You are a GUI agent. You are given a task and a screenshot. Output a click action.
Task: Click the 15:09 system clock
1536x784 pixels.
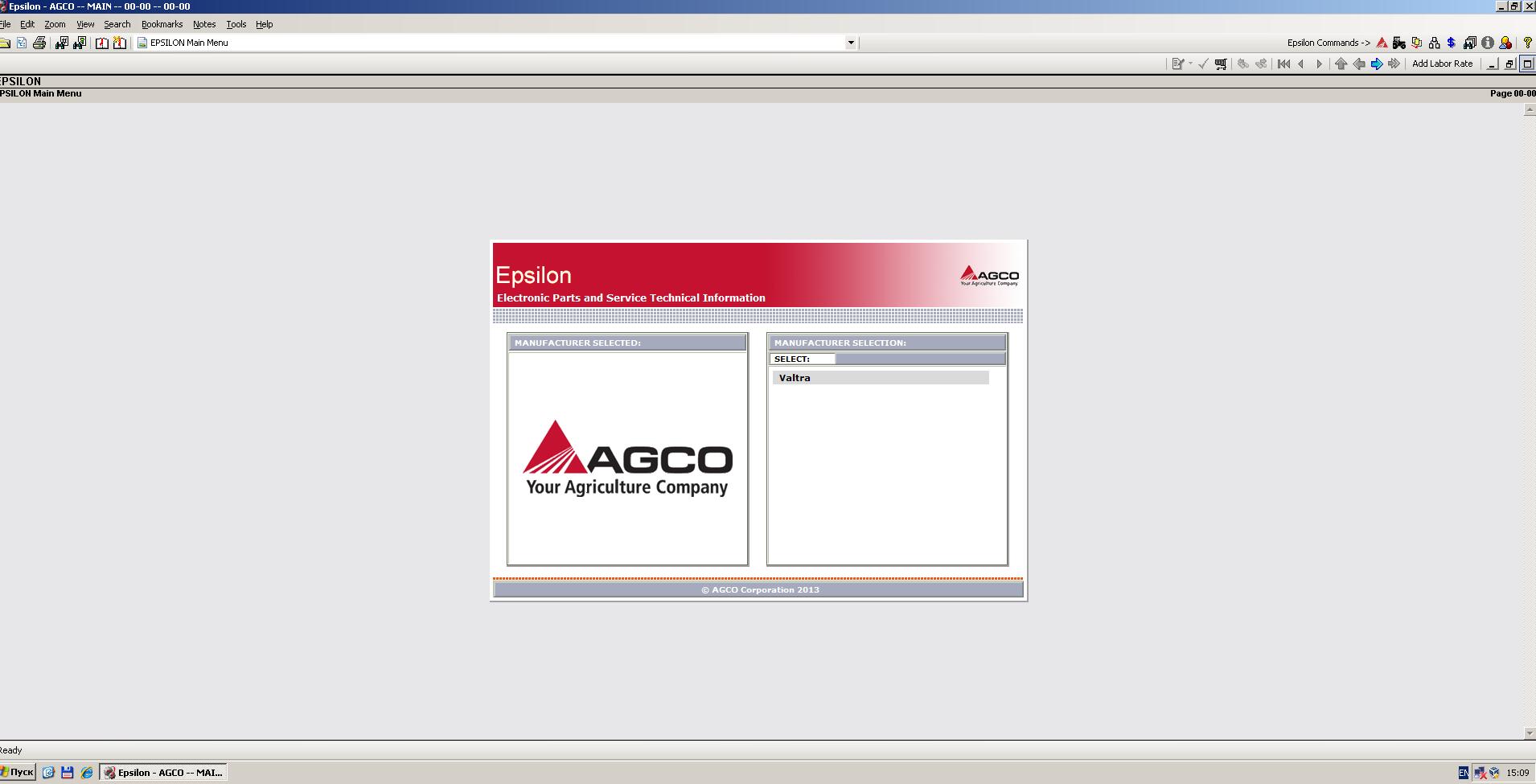1518,773
